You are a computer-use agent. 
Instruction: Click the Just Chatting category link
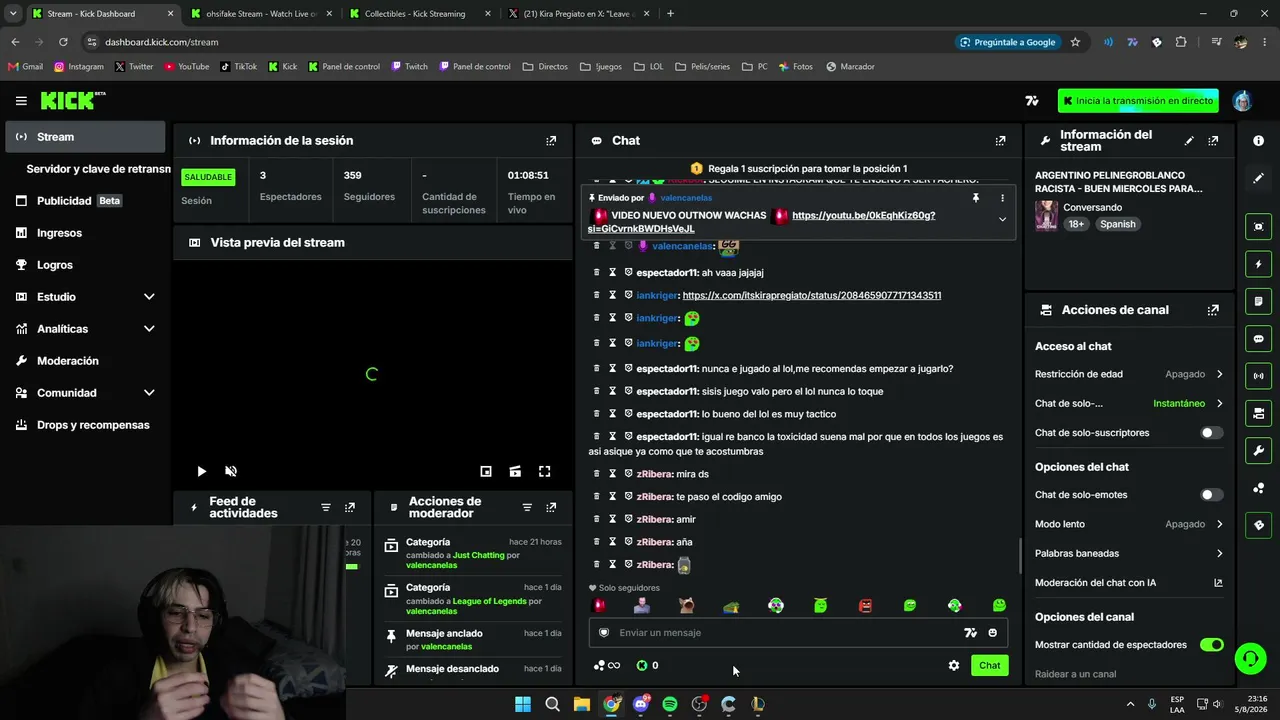479,555
